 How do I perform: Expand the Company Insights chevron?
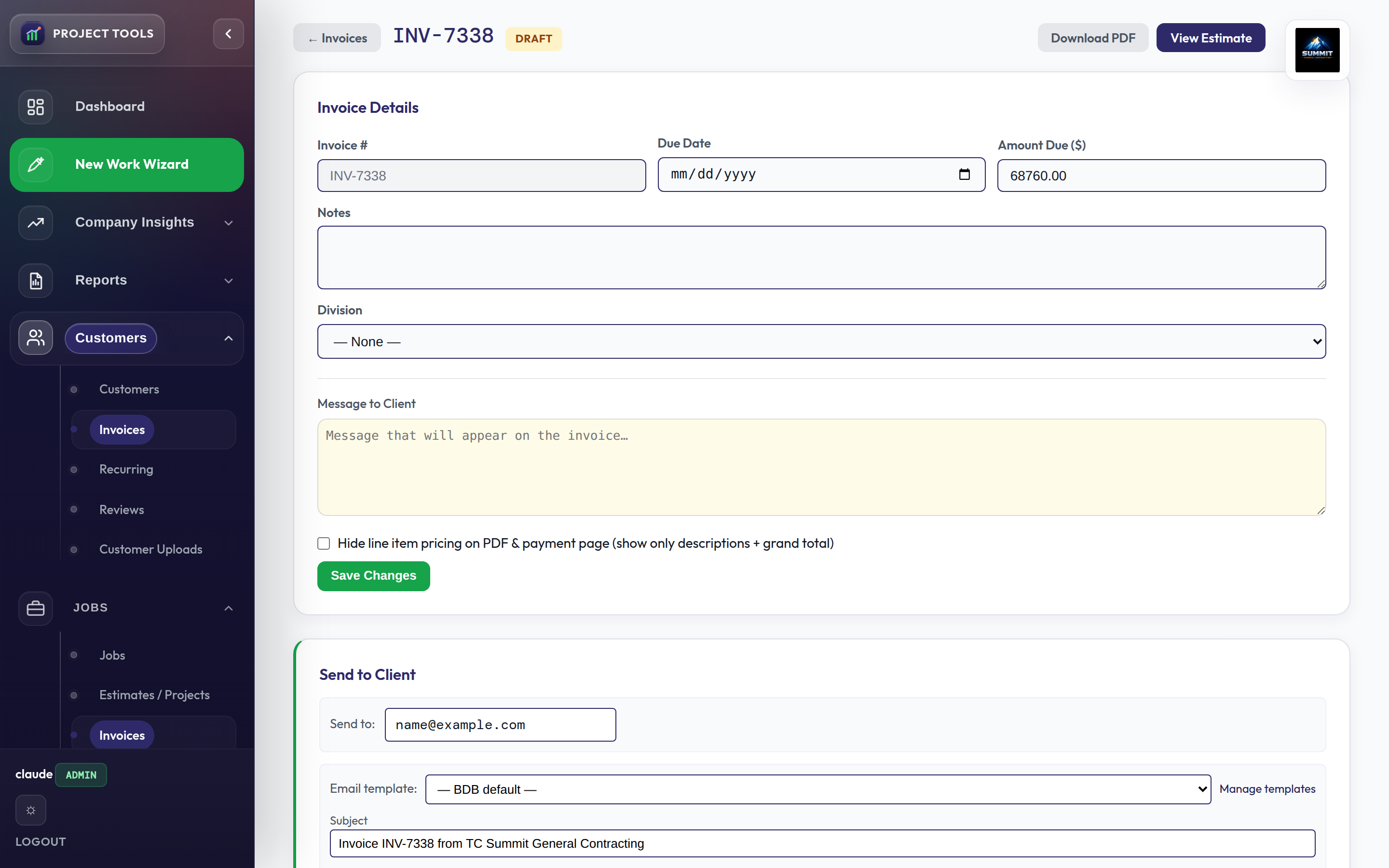tap(229, 223)
